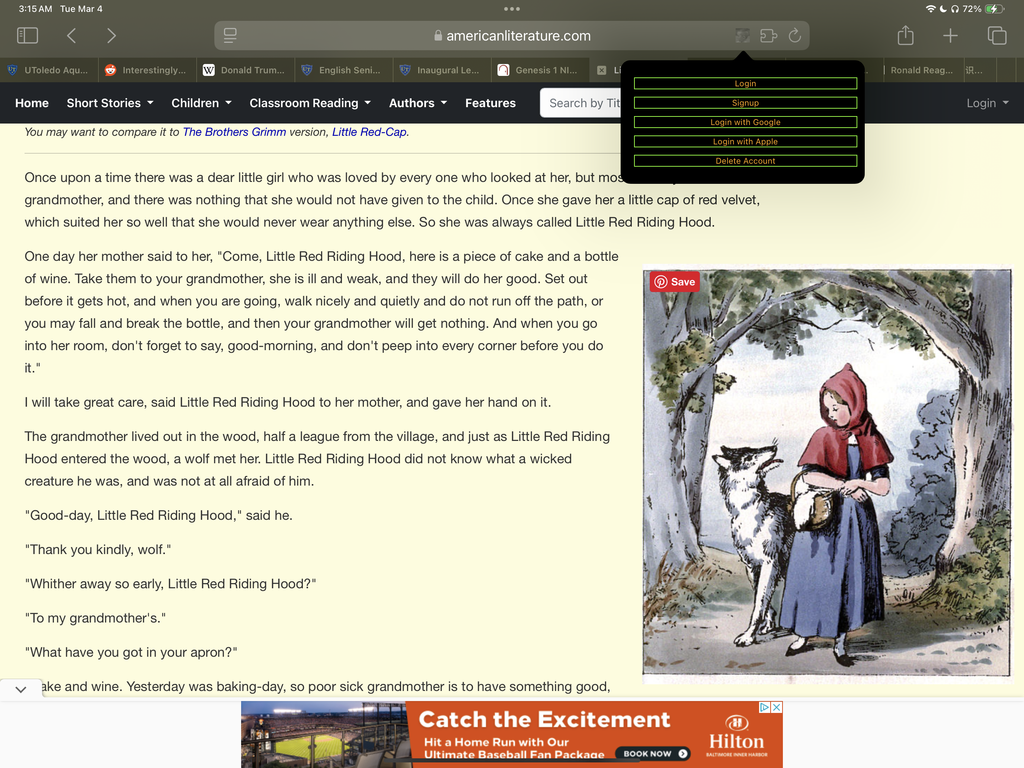
Task: Save image to Pinterest
Action: [x=675, y=281]
